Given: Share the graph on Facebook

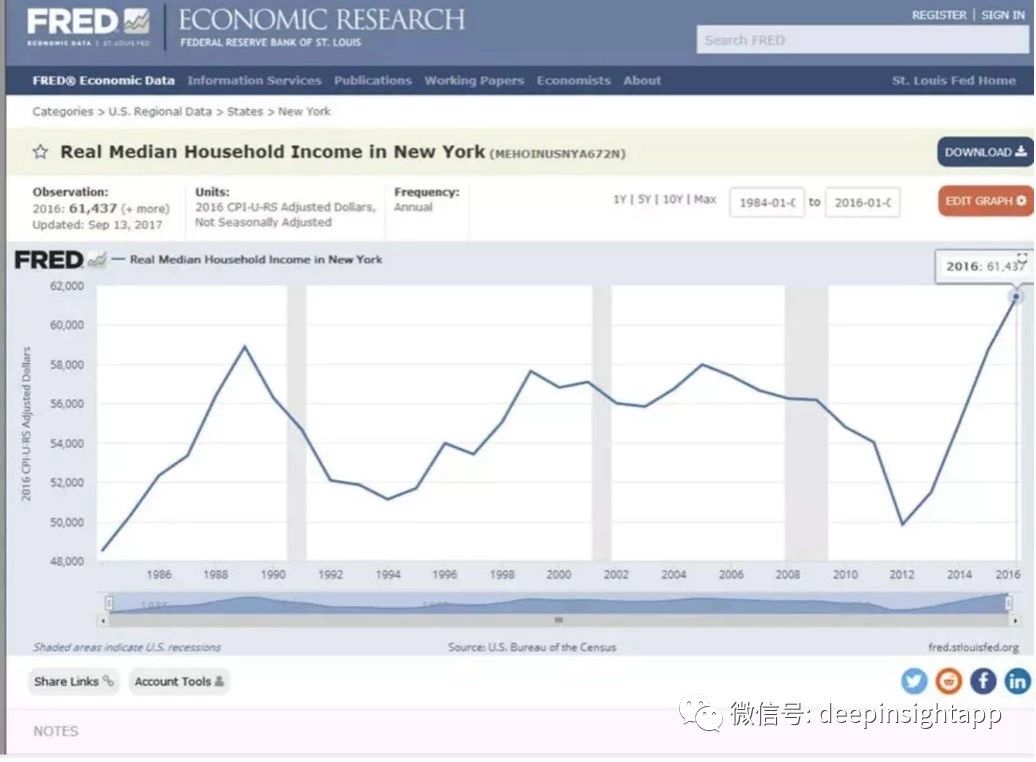Looking at the screenshot, I should 983,681.
